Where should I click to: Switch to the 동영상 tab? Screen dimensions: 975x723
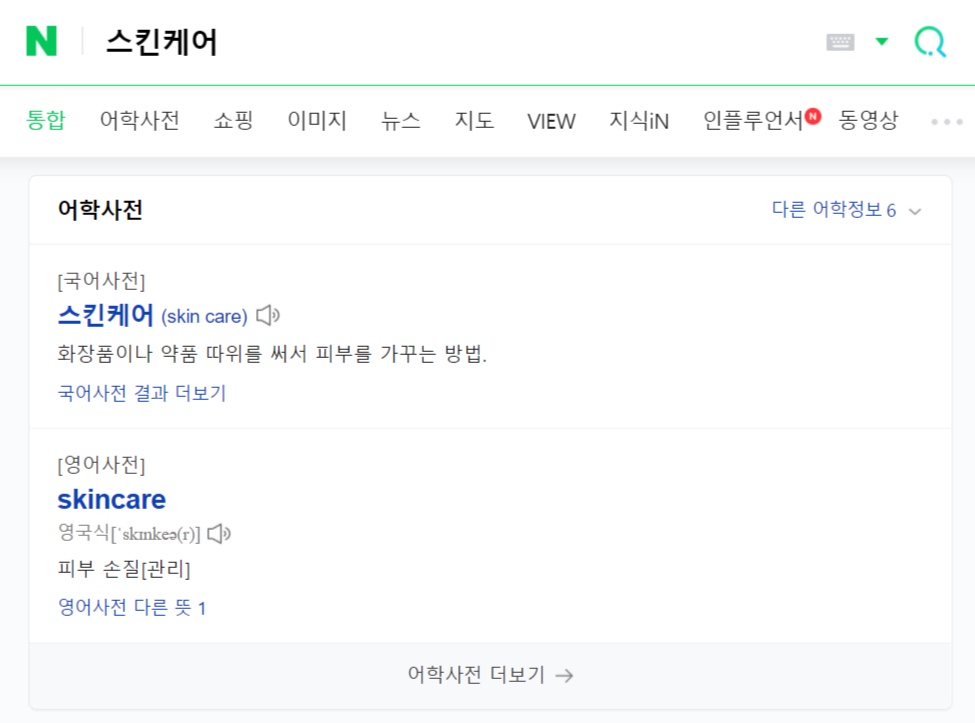coord(868,121)
